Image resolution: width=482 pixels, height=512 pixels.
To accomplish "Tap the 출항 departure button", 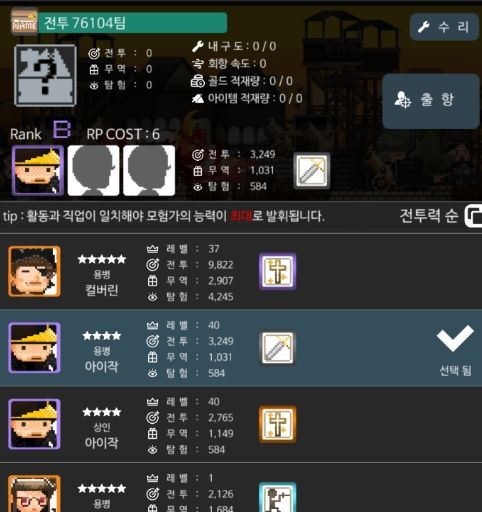I will pos(431,101).
